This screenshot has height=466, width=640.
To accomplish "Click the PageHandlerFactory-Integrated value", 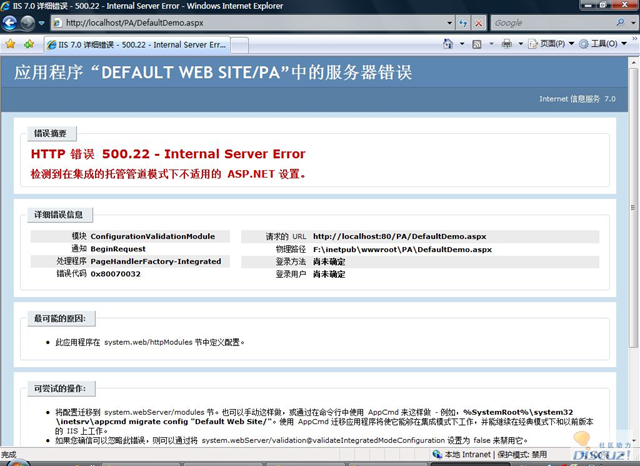I will click(156, 262).
